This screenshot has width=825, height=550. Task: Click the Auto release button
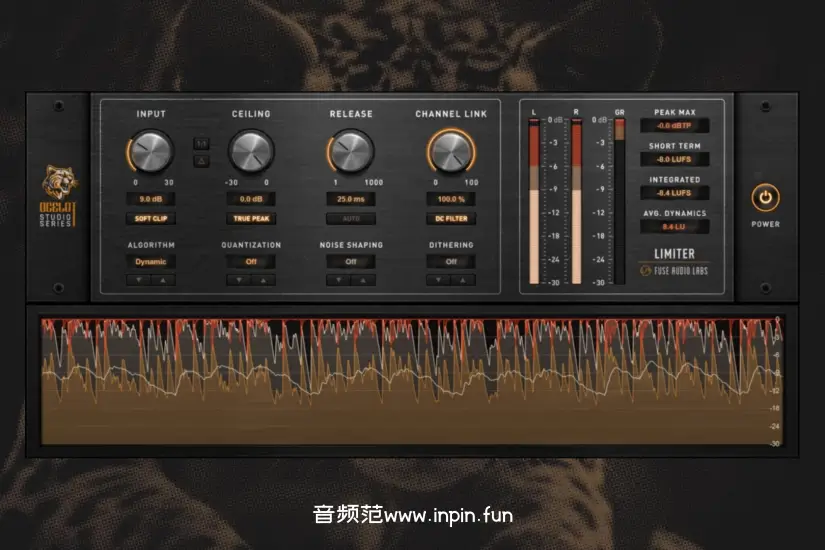(x=351, y=218)
